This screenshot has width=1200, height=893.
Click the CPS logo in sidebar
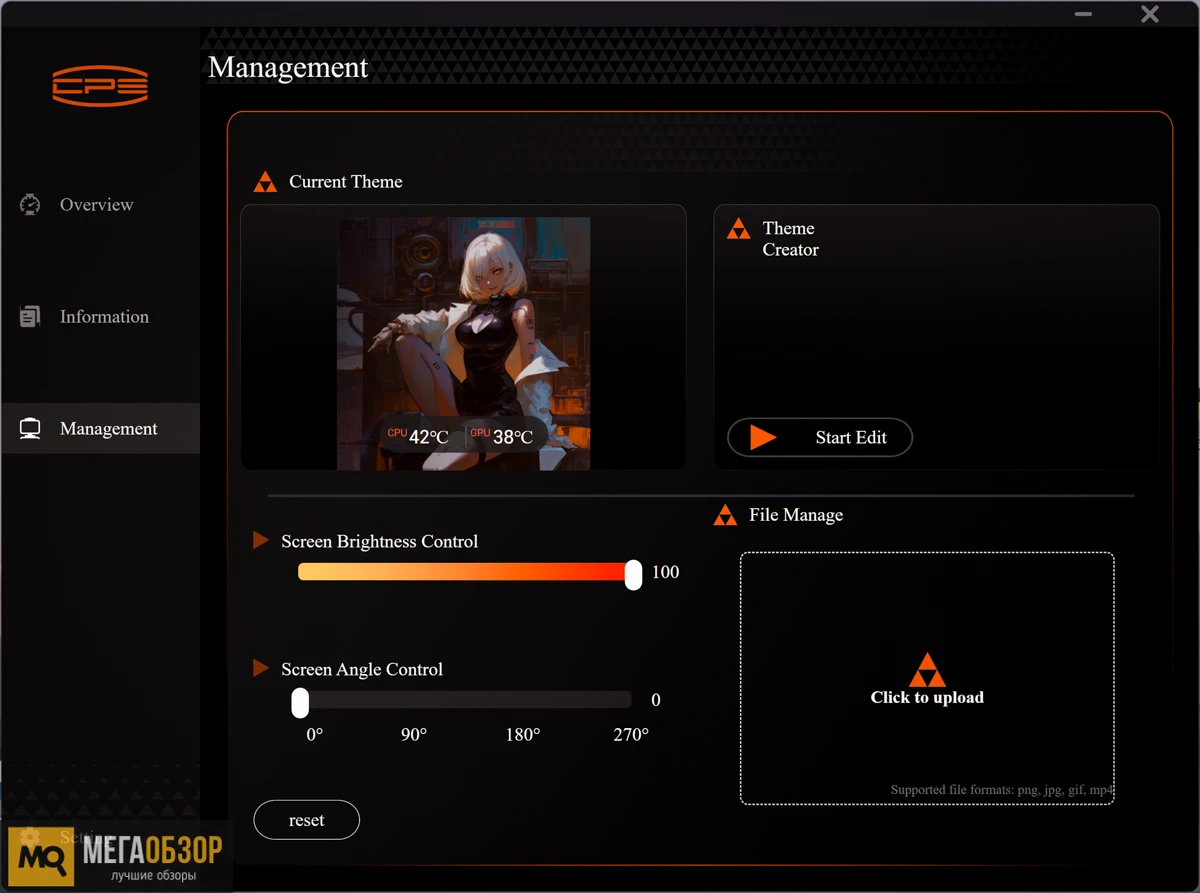coord(100,86)
